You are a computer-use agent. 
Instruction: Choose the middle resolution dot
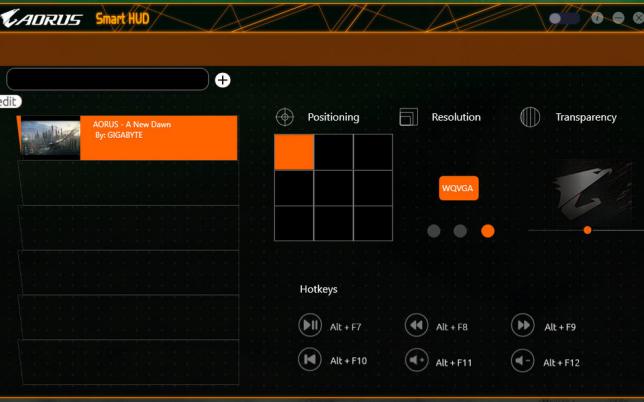(x=460, y=231)
